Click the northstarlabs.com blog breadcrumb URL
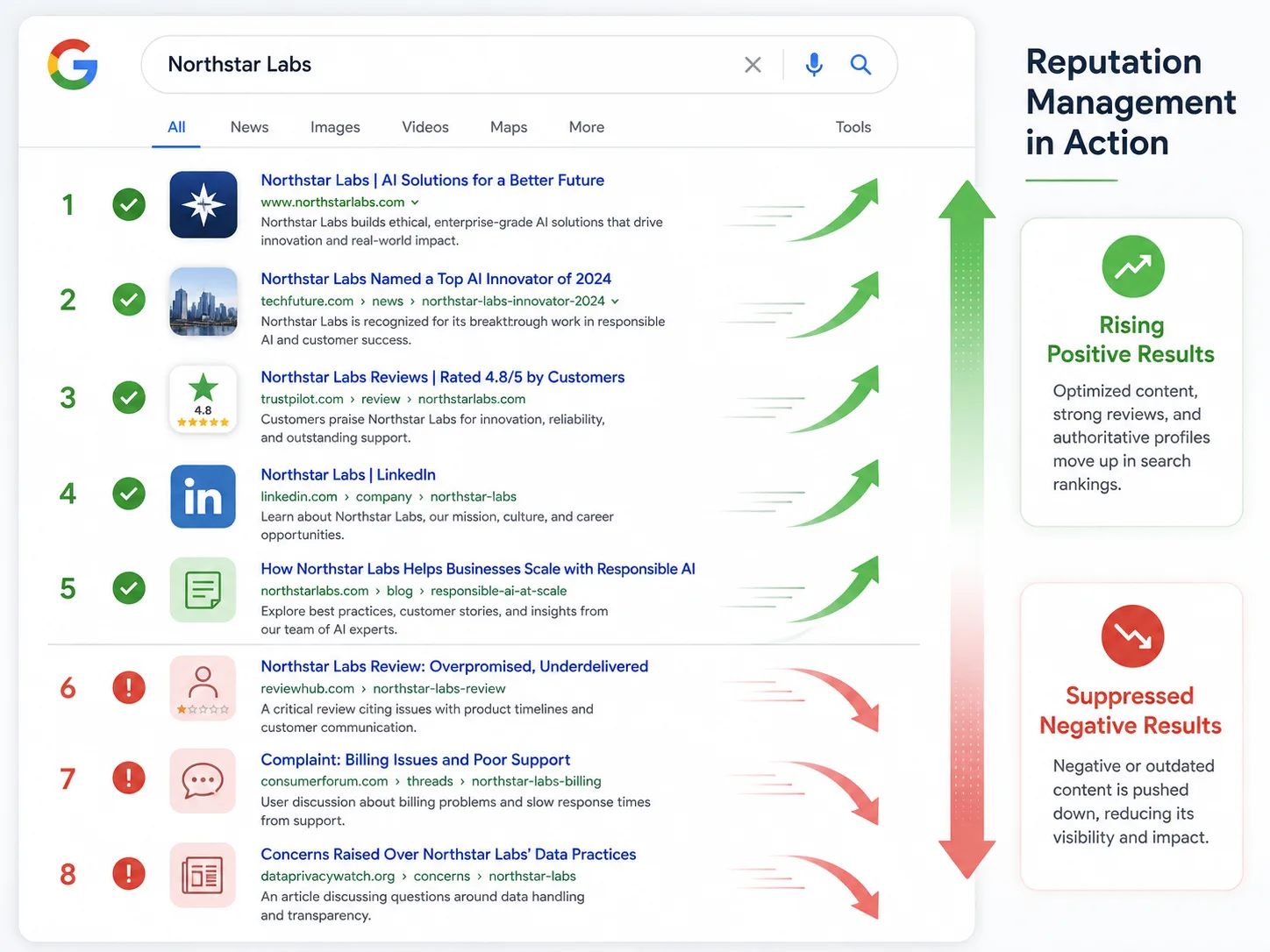 click(x=414, y=591)
